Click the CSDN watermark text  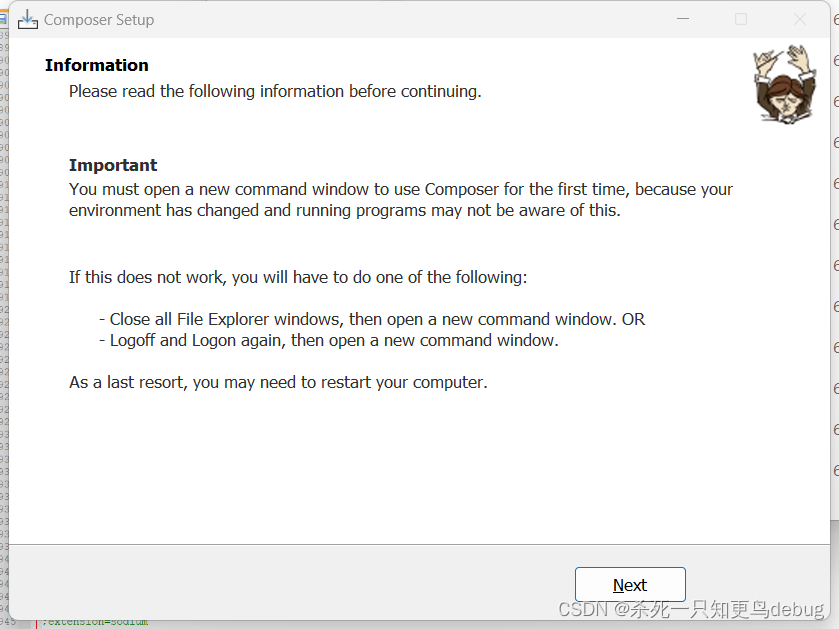pyautogui.click(x=690, y=609)
